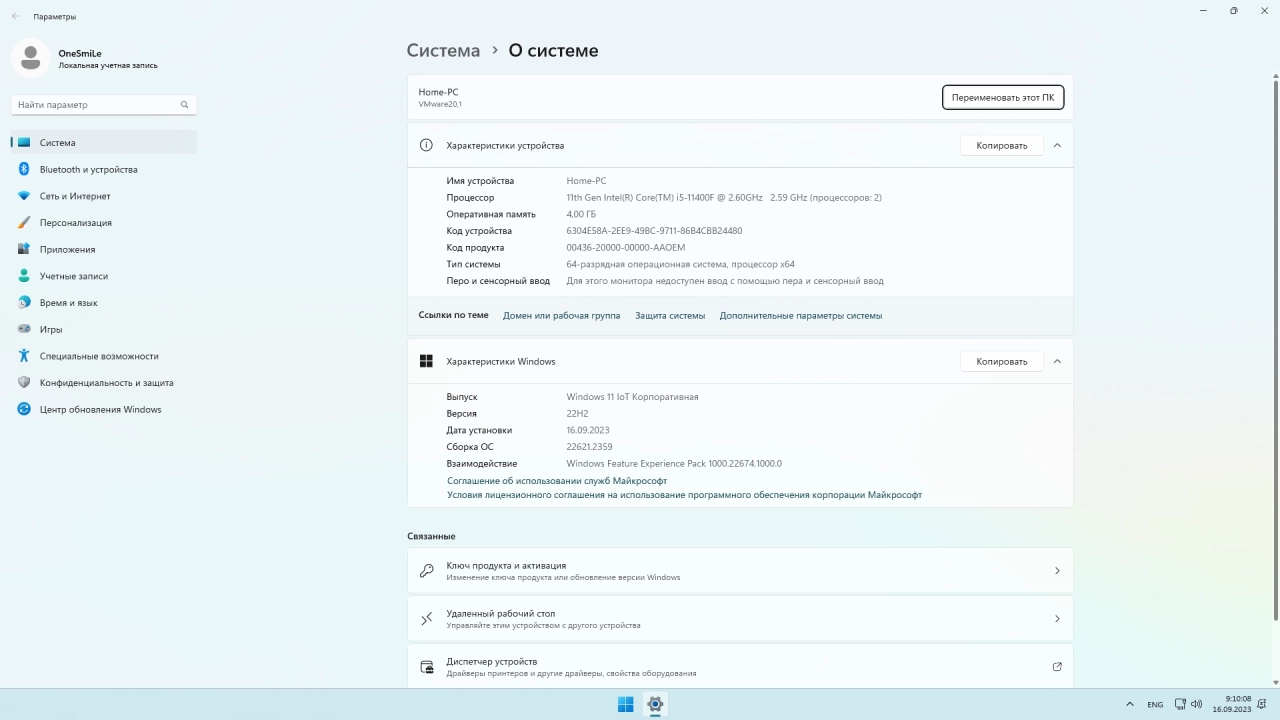
Task: Click the Удаленный рабочий стол icon
Action: tap(427, 619)
